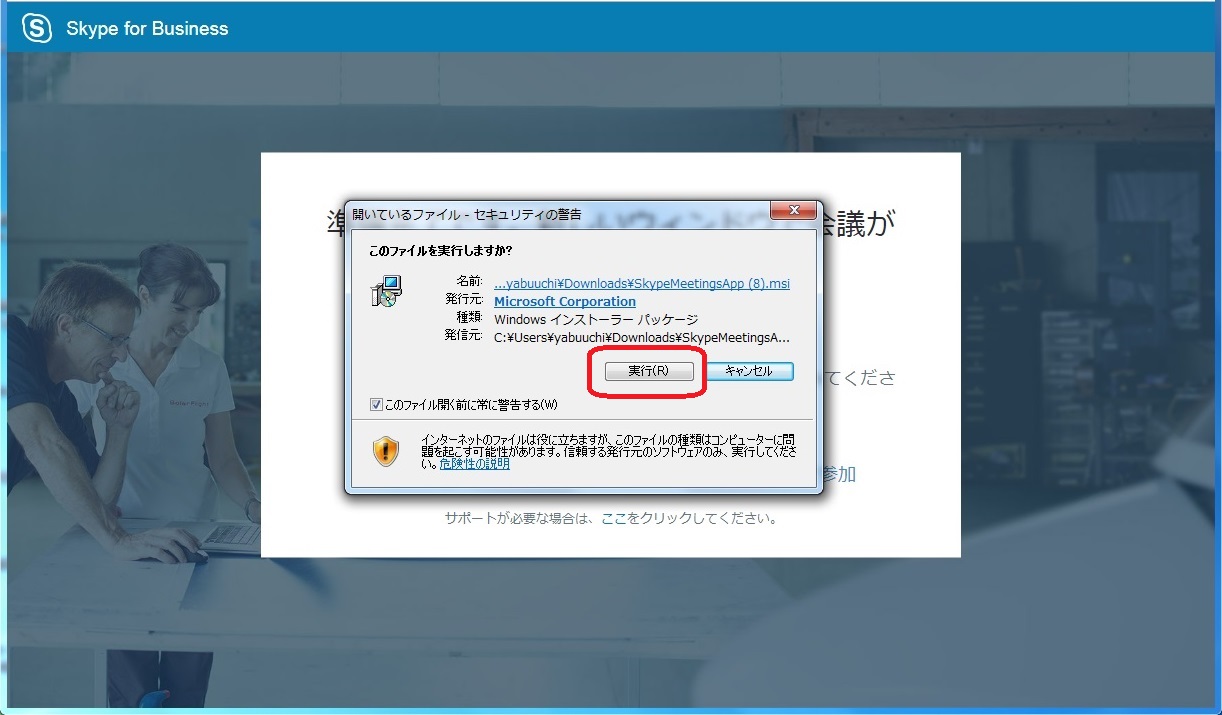Click the ここ support link on the page
1222x715 pixels.
(613, 519)
